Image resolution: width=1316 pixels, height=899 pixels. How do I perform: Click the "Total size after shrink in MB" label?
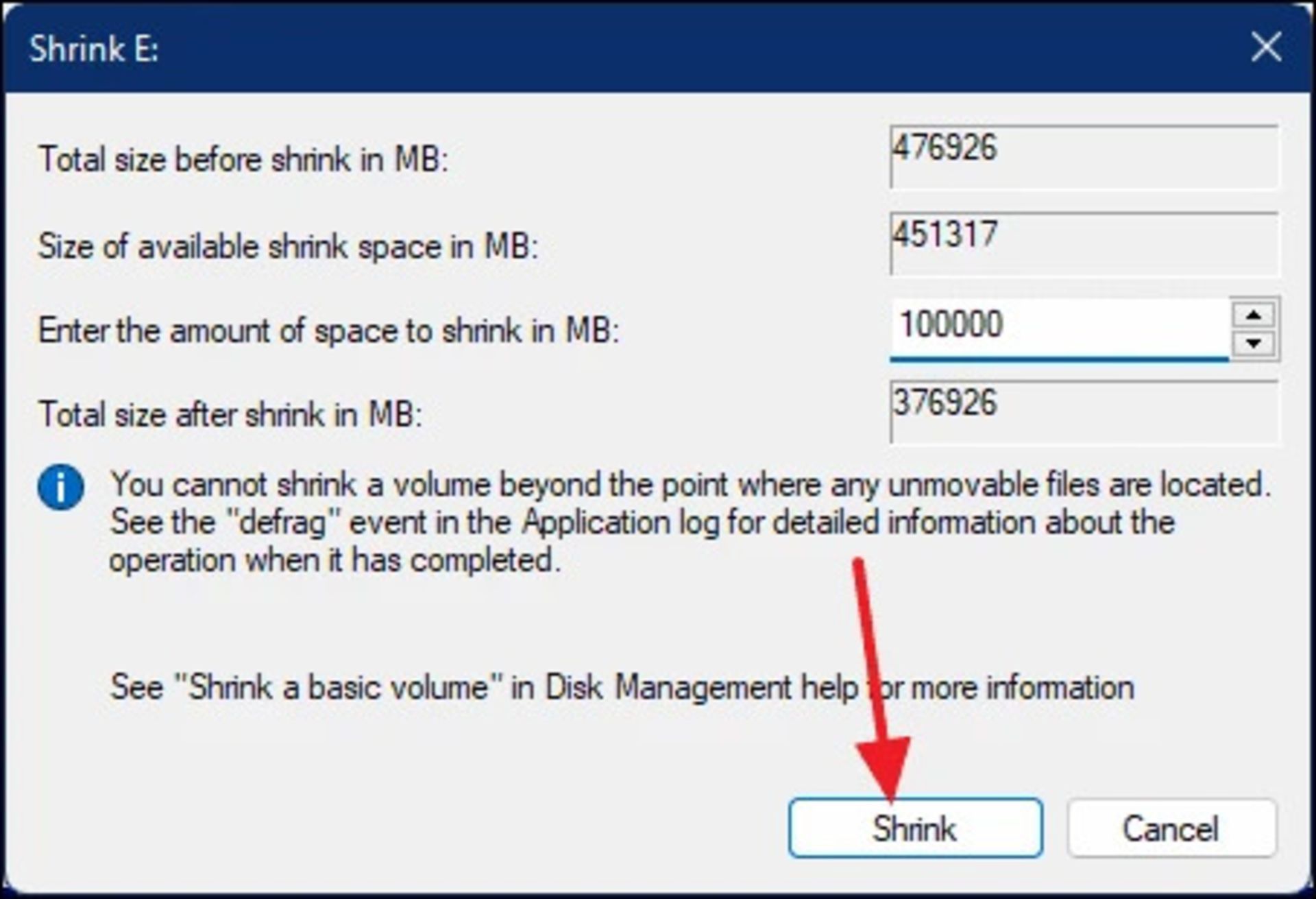coord(230,415)
